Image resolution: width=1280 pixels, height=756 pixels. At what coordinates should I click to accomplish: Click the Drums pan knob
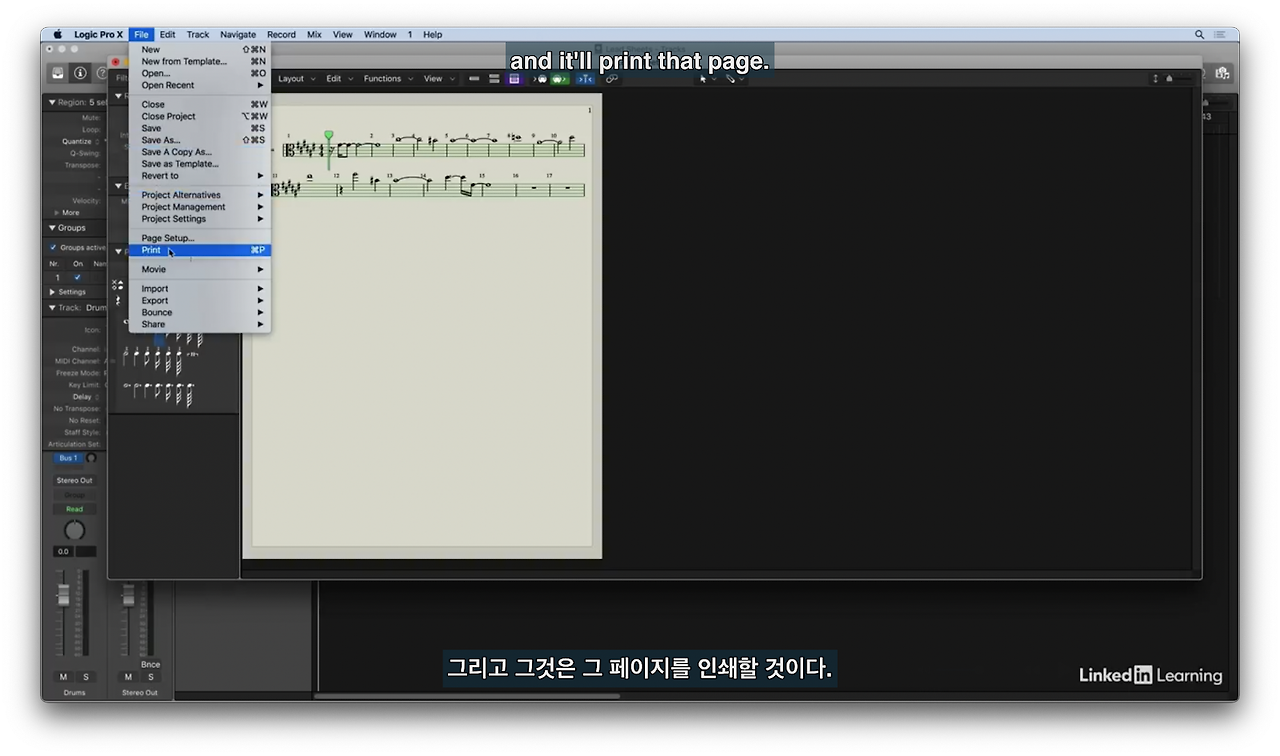(x=75, y=531)
